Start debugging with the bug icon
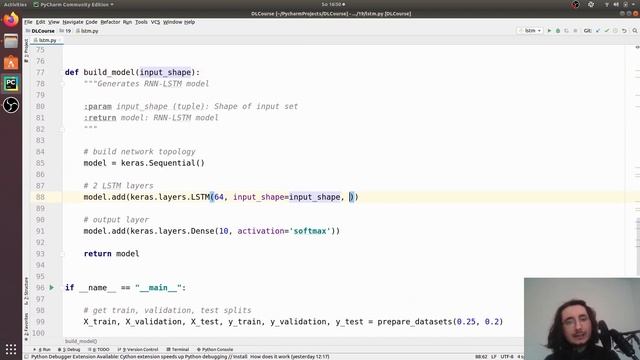 pyautogui.click(x=558, y=31)
